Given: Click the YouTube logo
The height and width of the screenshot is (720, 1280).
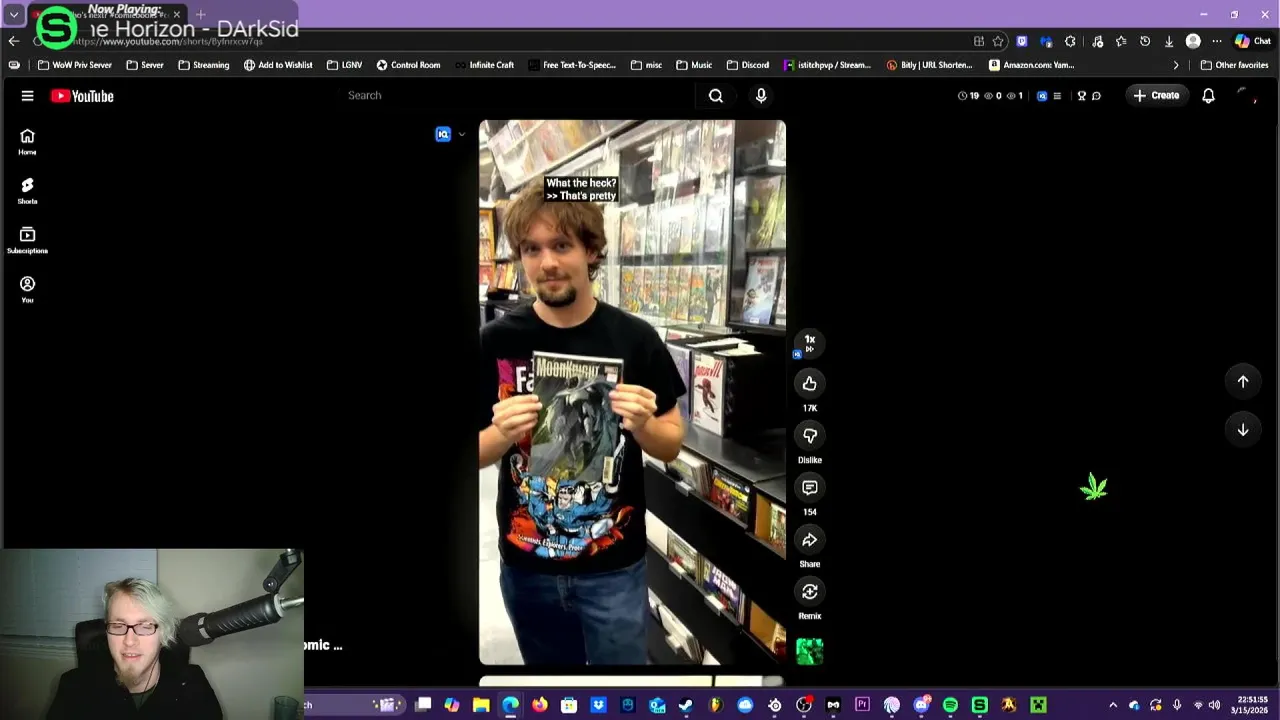Looking at the screenshot, I should click(82, 96).
